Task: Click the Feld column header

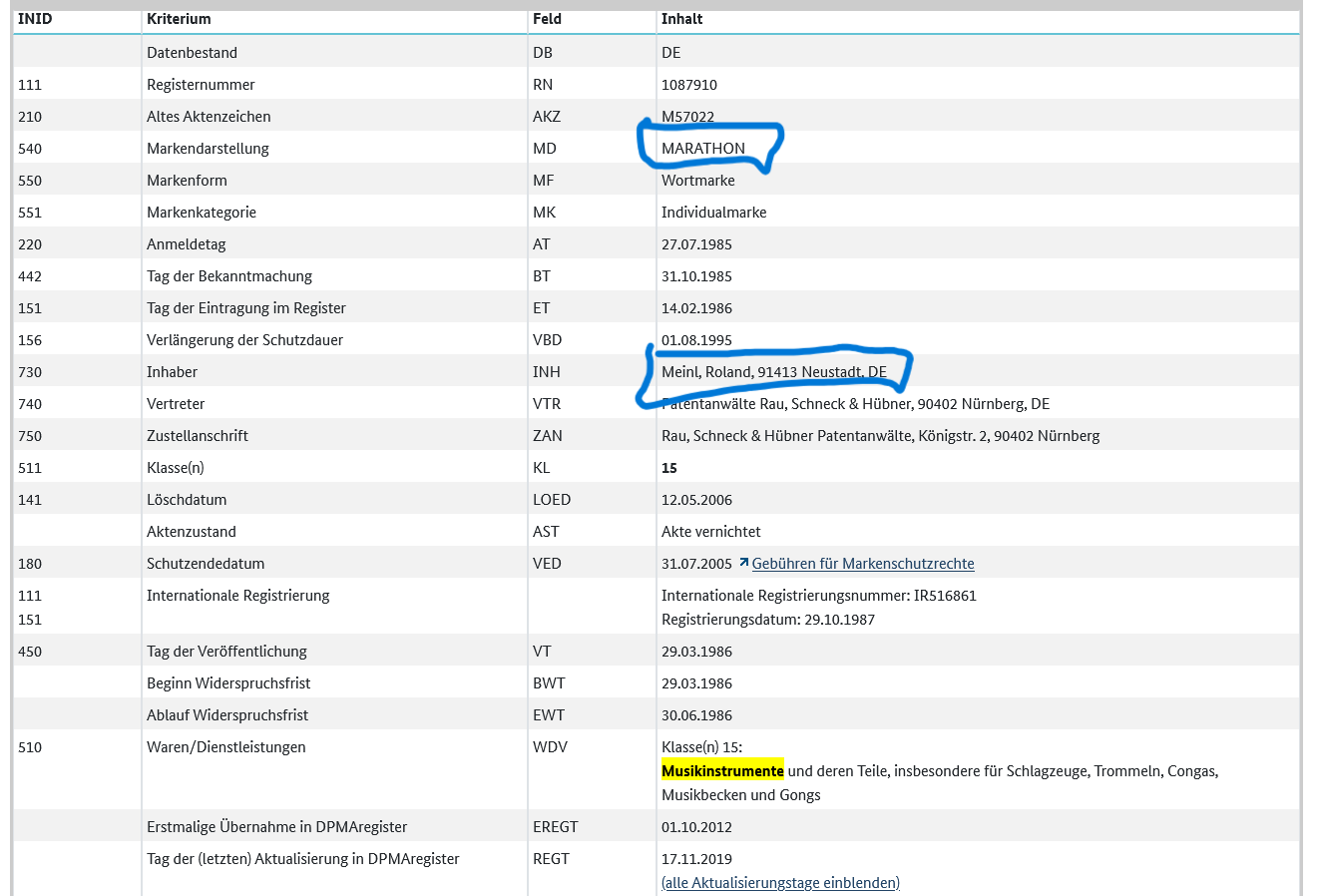Action: point(547,19)
